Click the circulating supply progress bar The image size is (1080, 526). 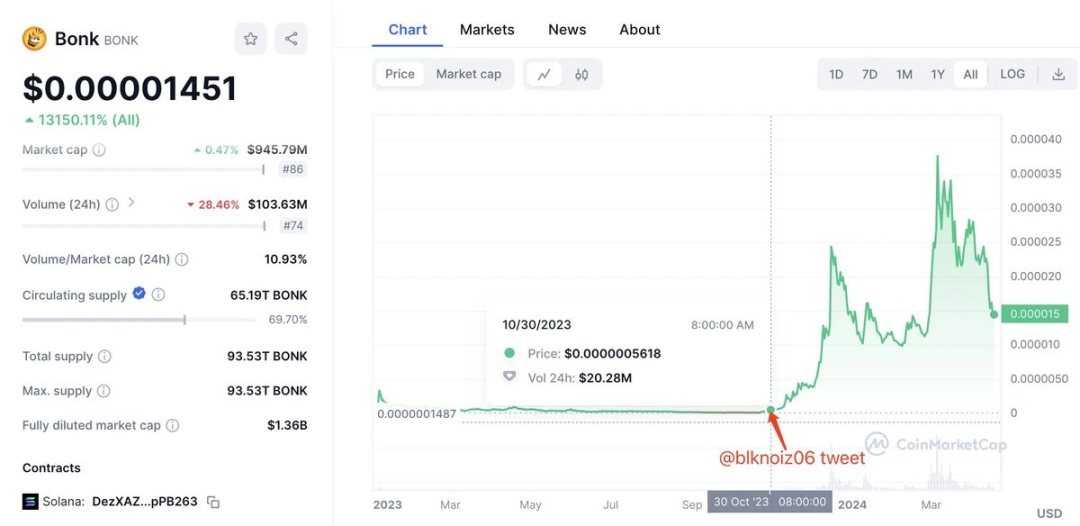139,319
